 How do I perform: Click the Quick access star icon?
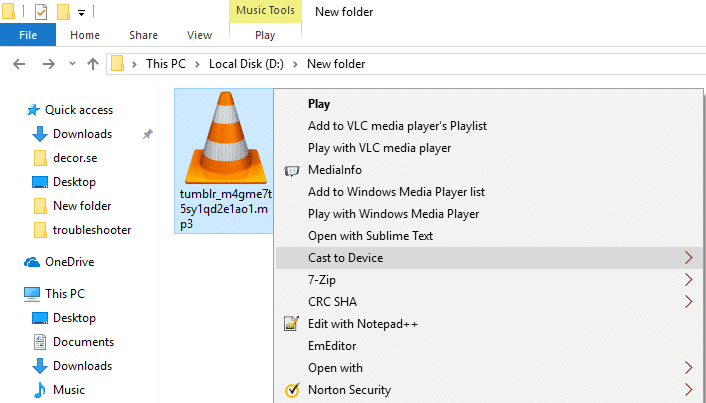(33, 110)
